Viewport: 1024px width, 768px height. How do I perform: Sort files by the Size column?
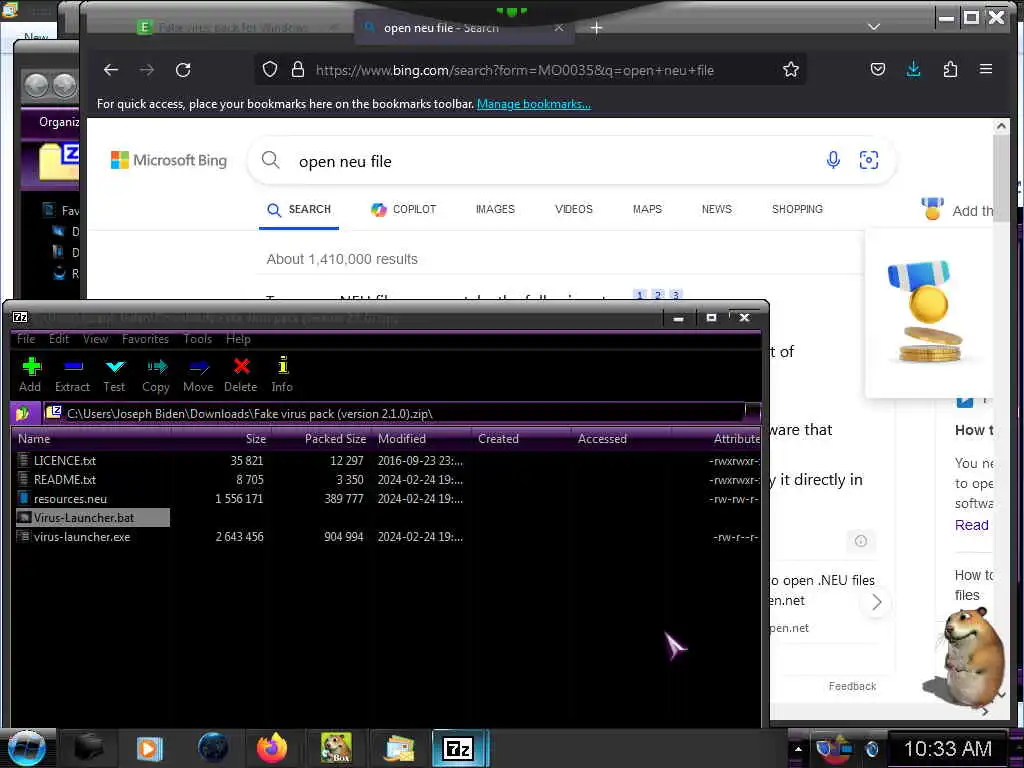[221, 439]
